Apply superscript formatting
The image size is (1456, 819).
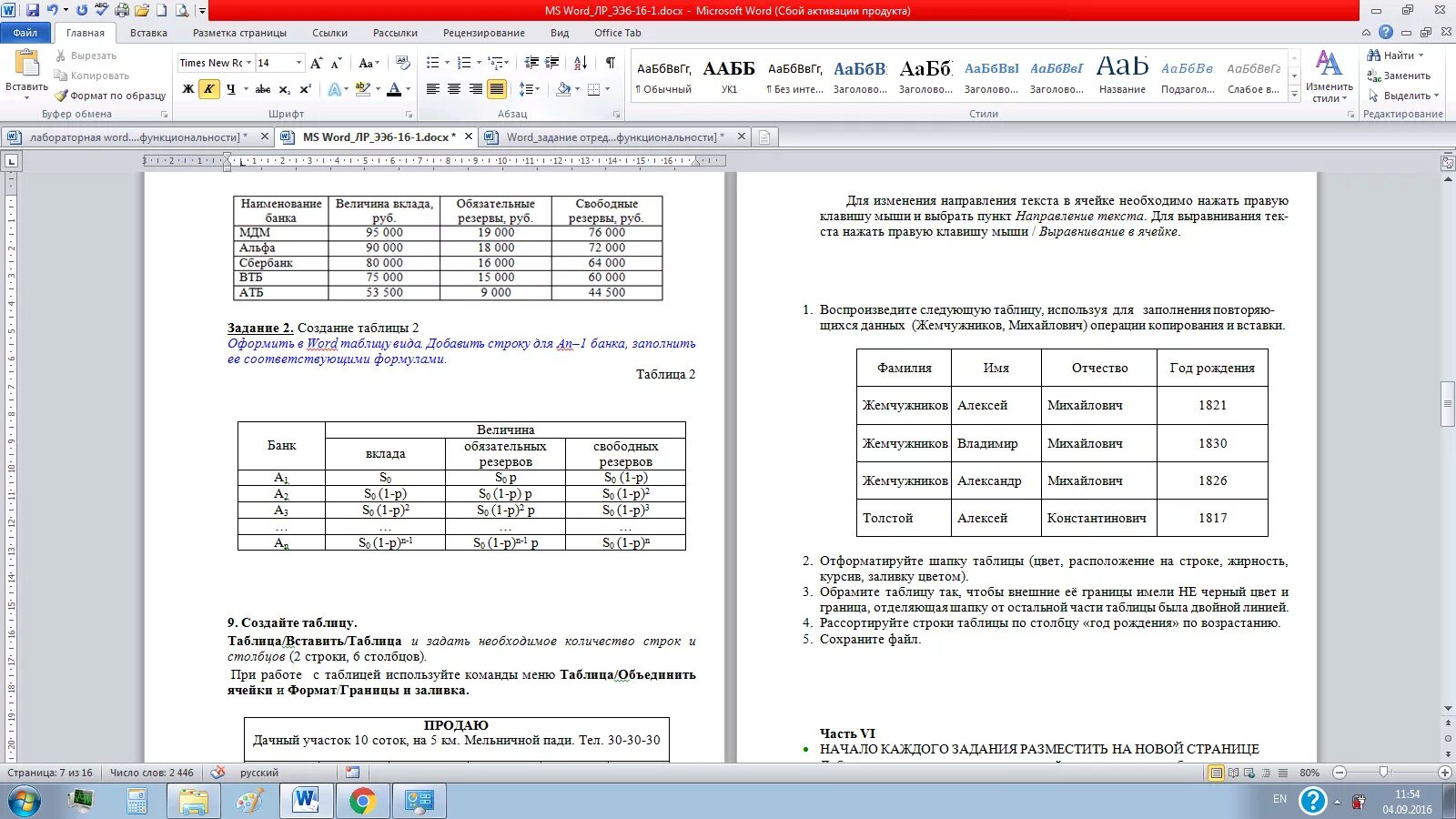click(x=306, y=89)
